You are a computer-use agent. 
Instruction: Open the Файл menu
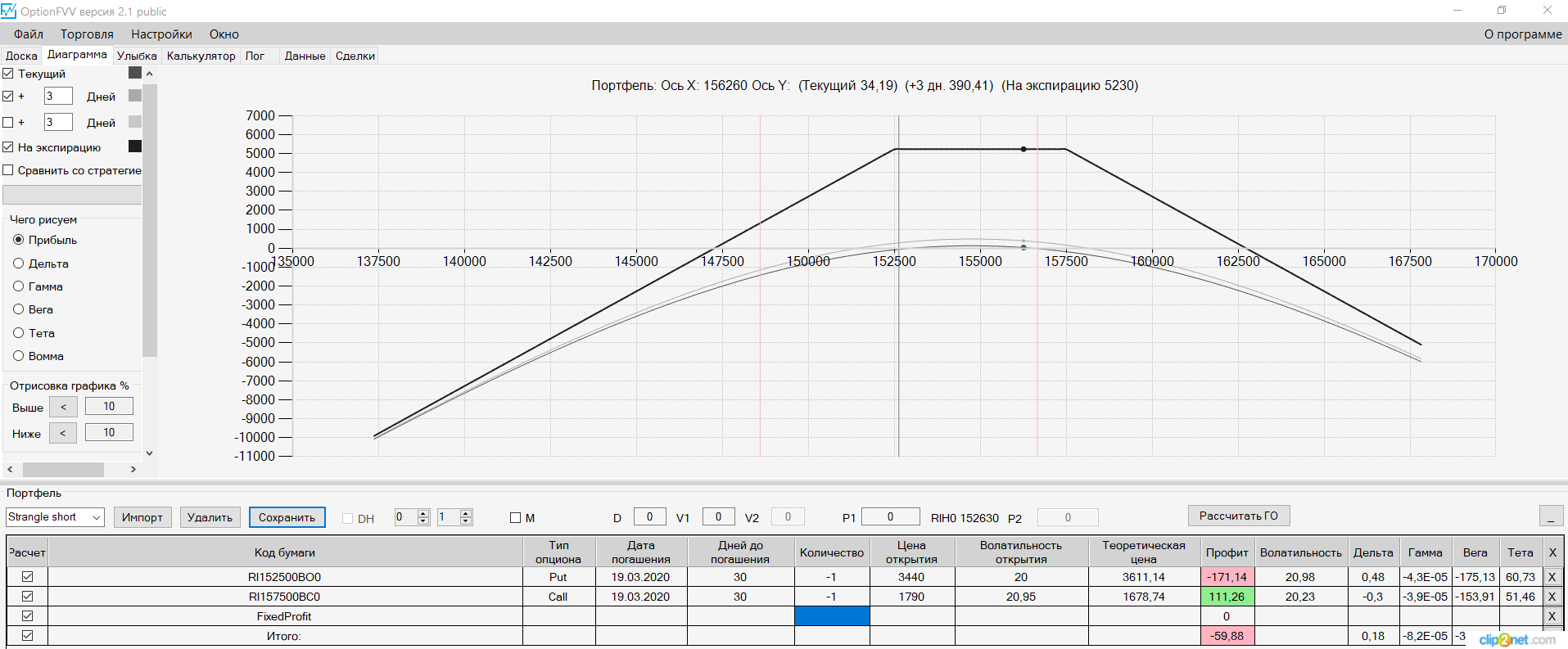29,34
